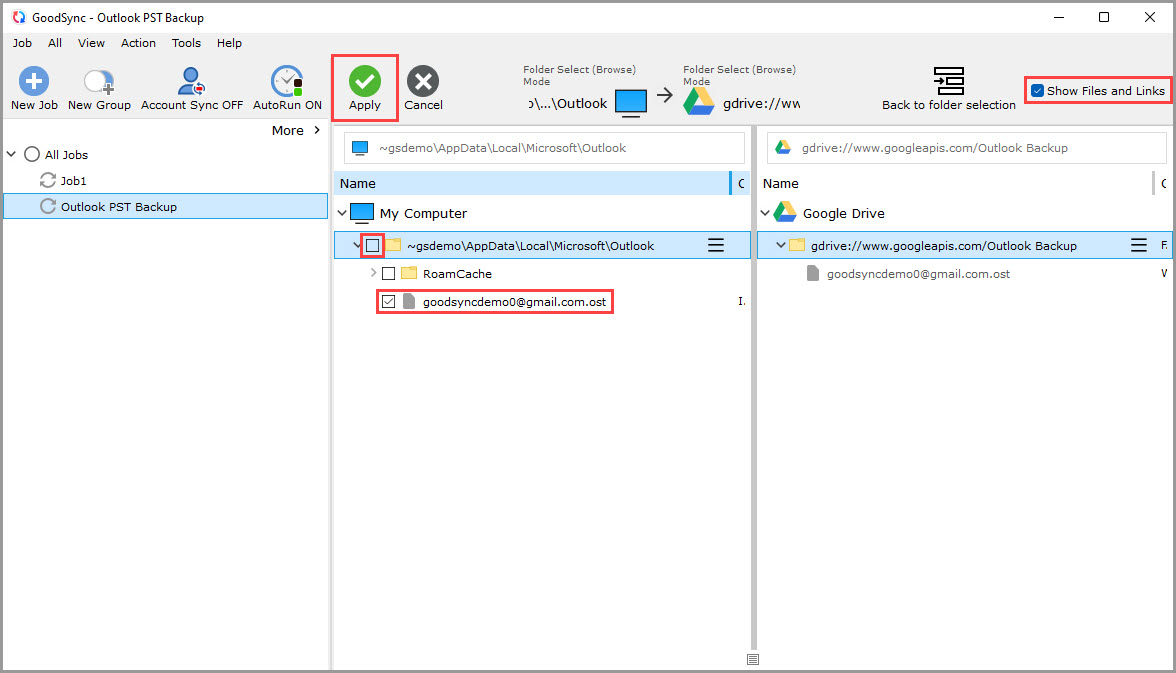1176x673 pixels.
Task: Click the Job1 sync icon
Action: point(48,180)
